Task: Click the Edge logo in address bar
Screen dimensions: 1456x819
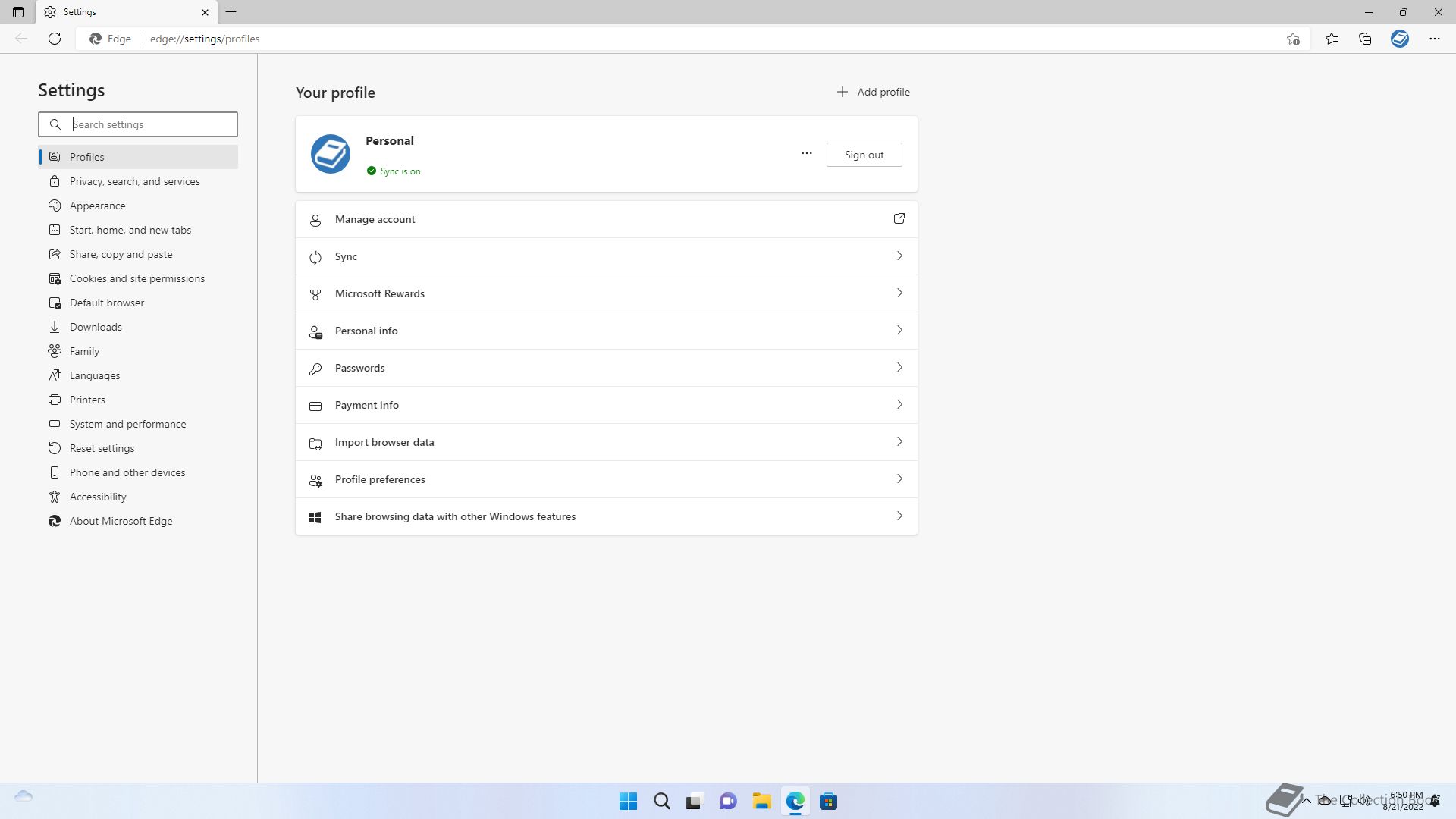Action: tap(96, 39)
